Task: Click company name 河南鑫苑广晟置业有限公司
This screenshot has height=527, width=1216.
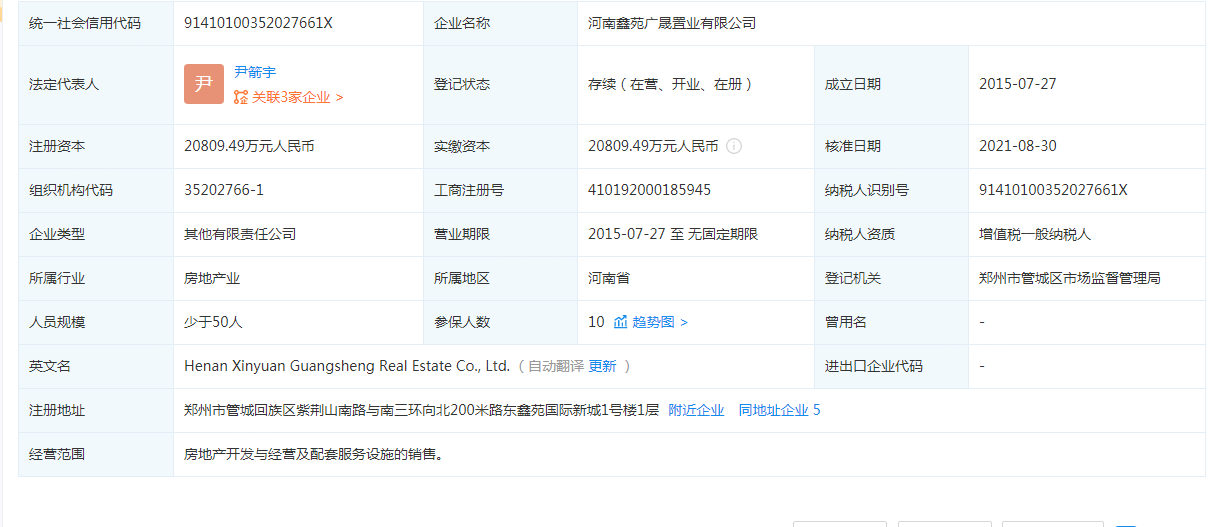Action: [672, 23]
